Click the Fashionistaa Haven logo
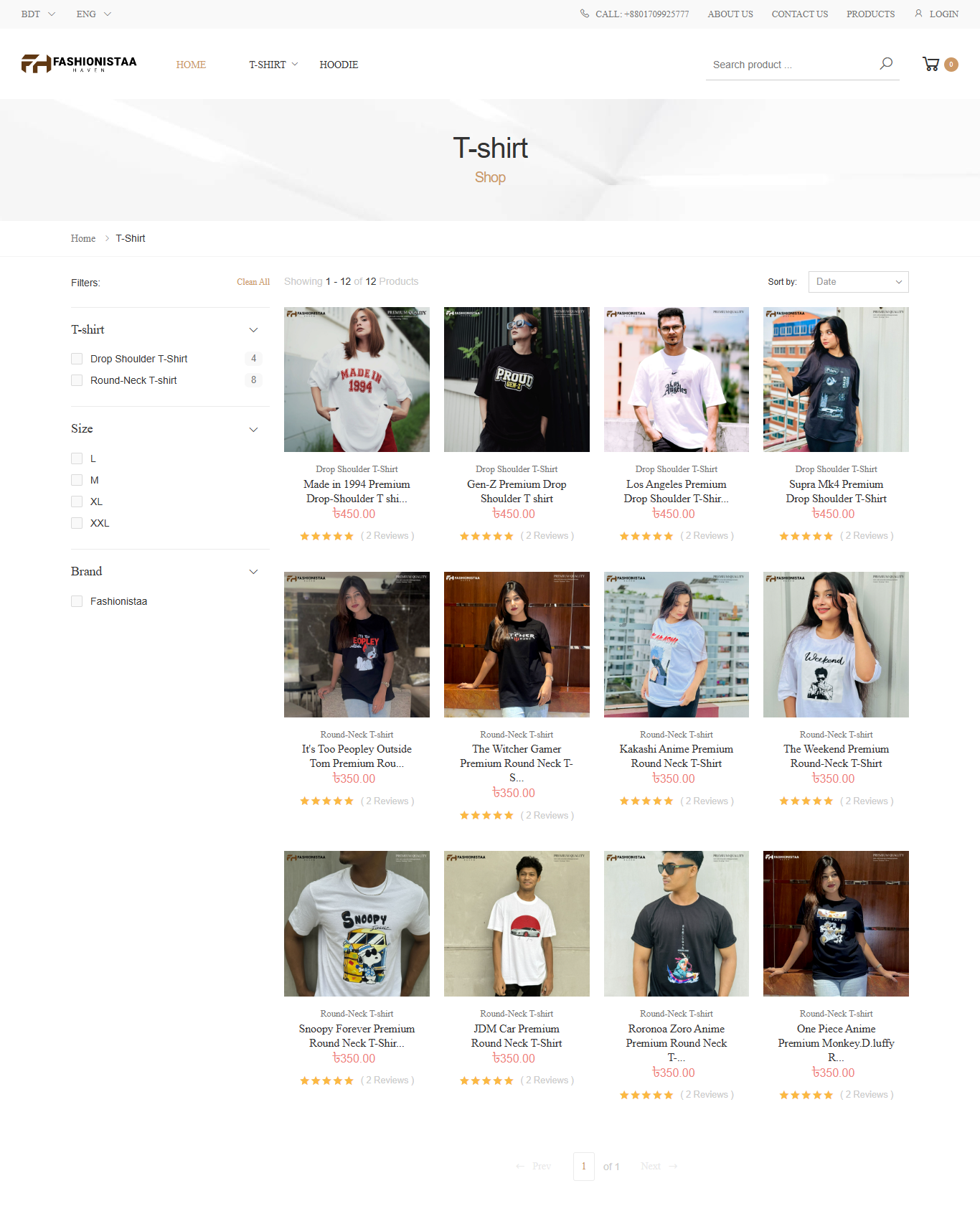Viewport: 980px width, 1229px height. pos(79,64)
